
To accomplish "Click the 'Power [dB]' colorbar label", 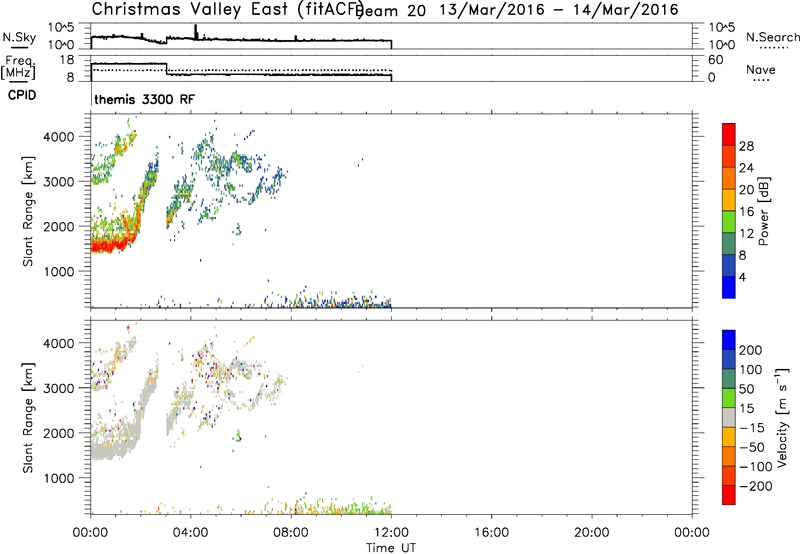I will (764, 211).
